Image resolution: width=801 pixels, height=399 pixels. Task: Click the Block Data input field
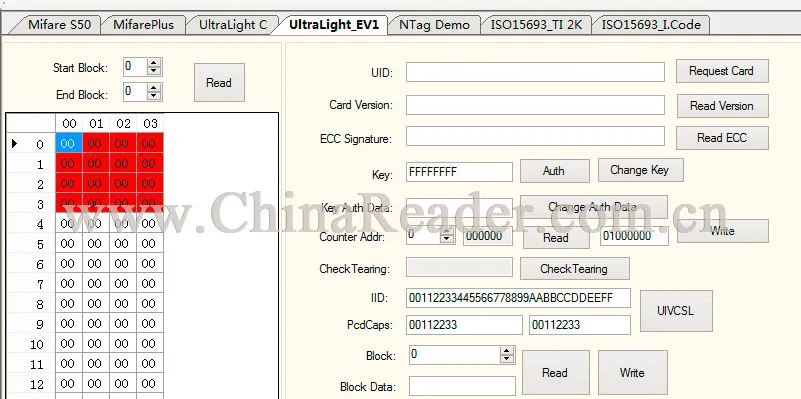click(462, 386)
